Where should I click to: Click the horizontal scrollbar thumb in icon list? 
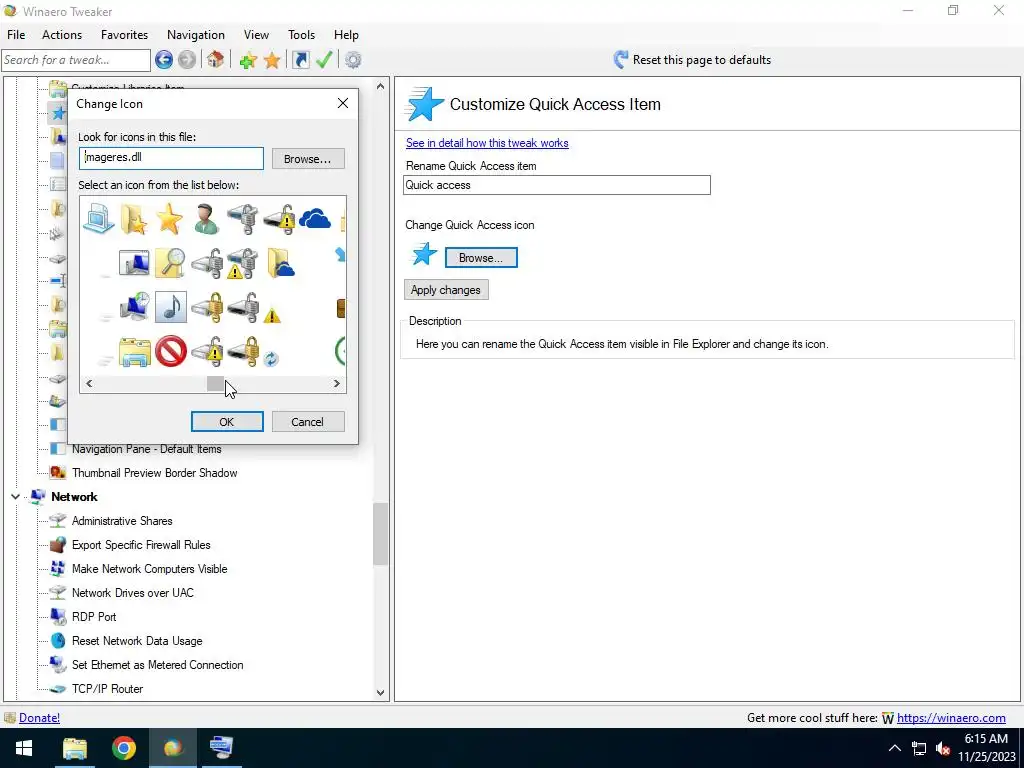[x=215, y=384]
